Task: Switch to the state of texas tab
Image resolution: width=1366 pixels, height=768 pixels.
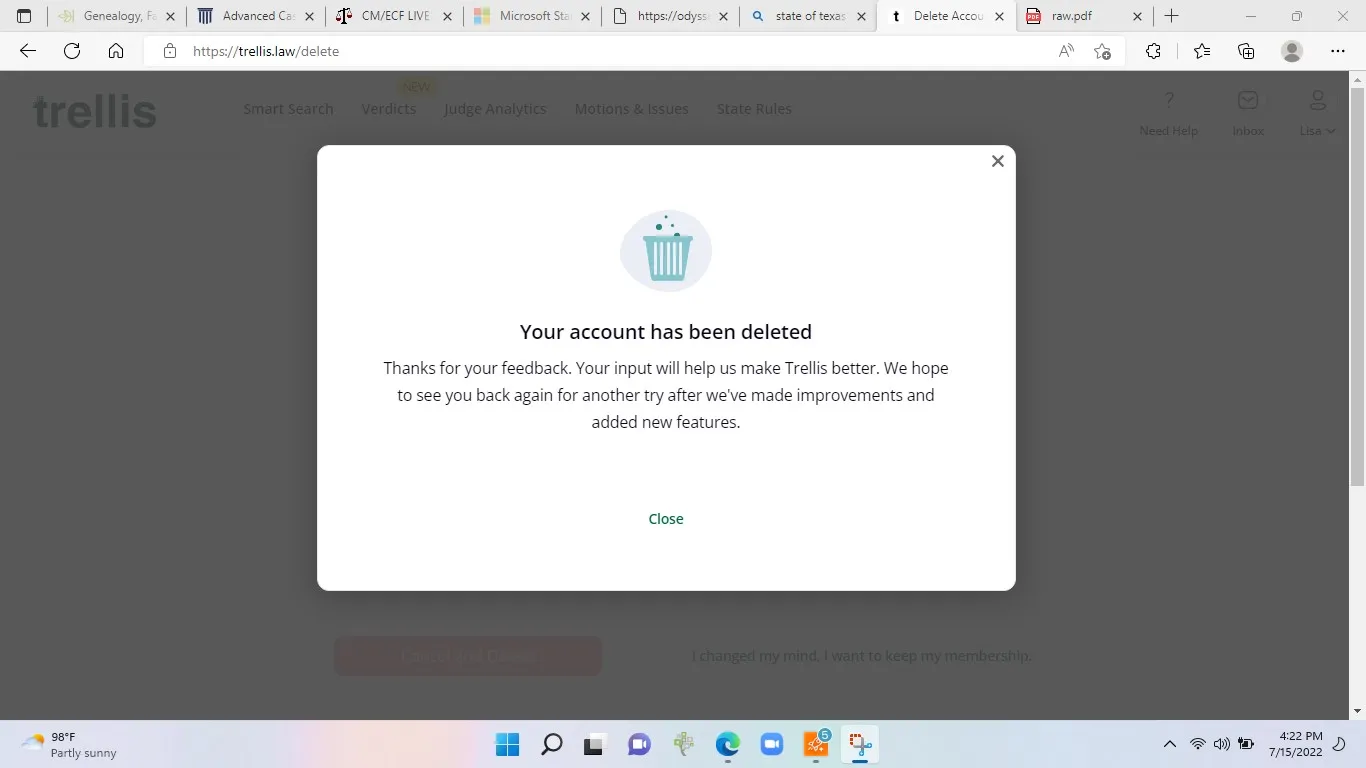Action: tap(807, 16)
